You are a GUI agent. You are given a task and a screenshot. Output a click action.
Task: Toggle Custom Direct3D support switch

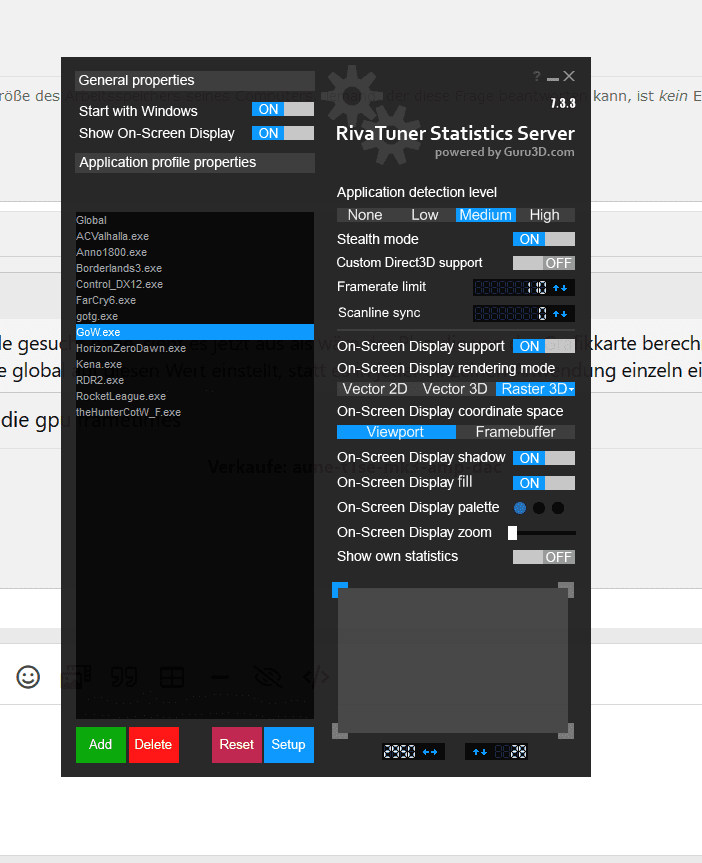point(544,263)
